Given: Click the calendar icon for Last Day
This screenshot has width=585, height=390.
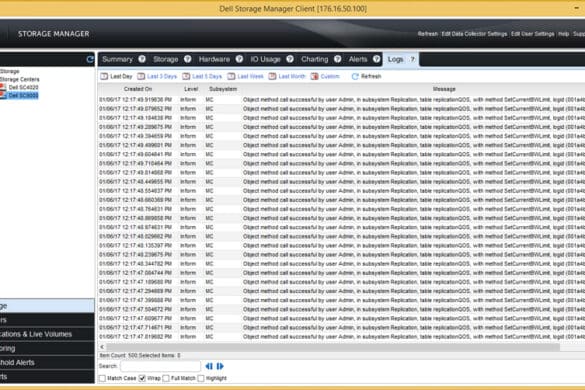Looking at the screenshot, I should [104, 76].
